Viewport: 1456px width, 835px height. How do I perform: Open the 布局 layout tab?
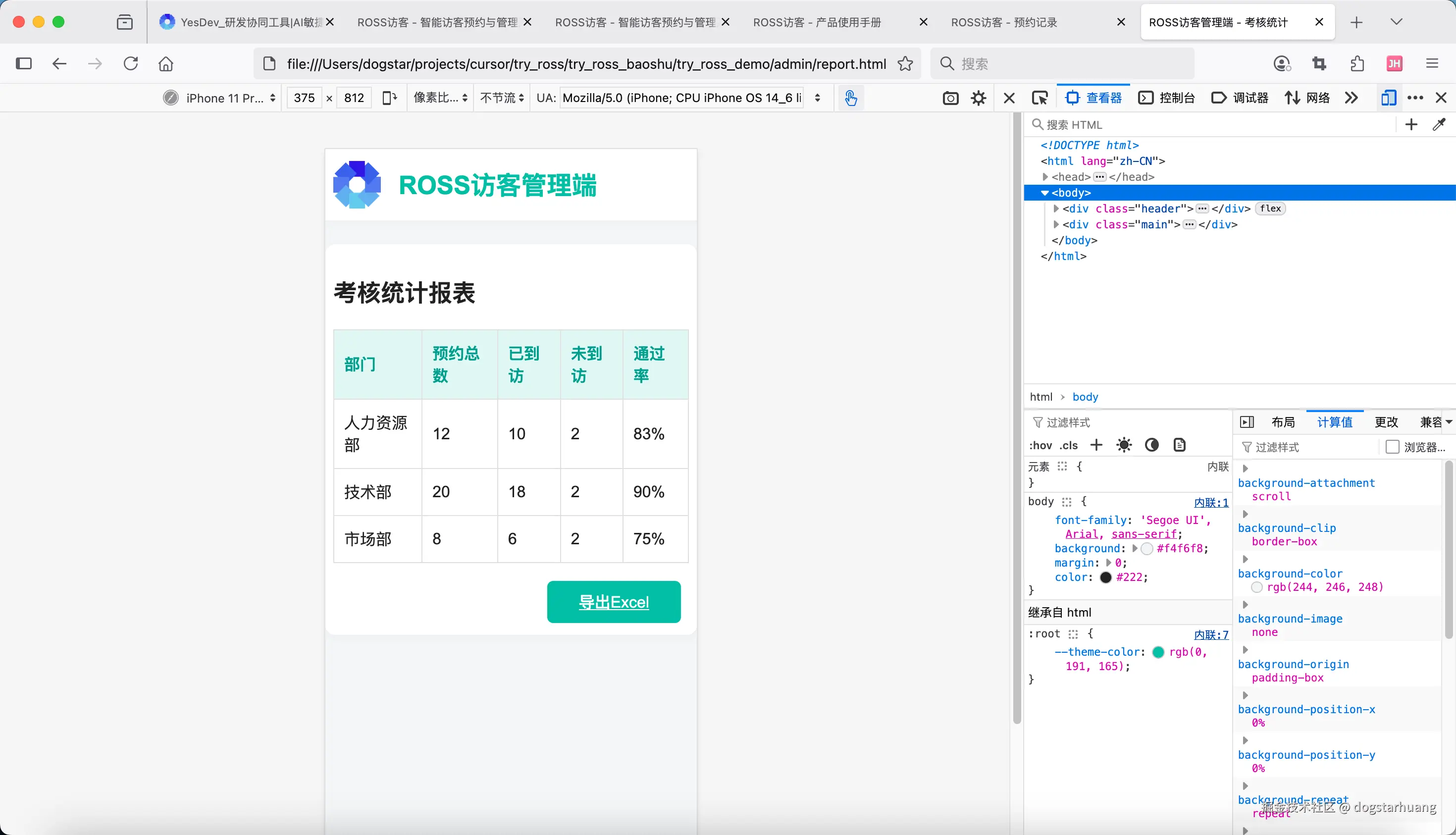(1283, 422)
